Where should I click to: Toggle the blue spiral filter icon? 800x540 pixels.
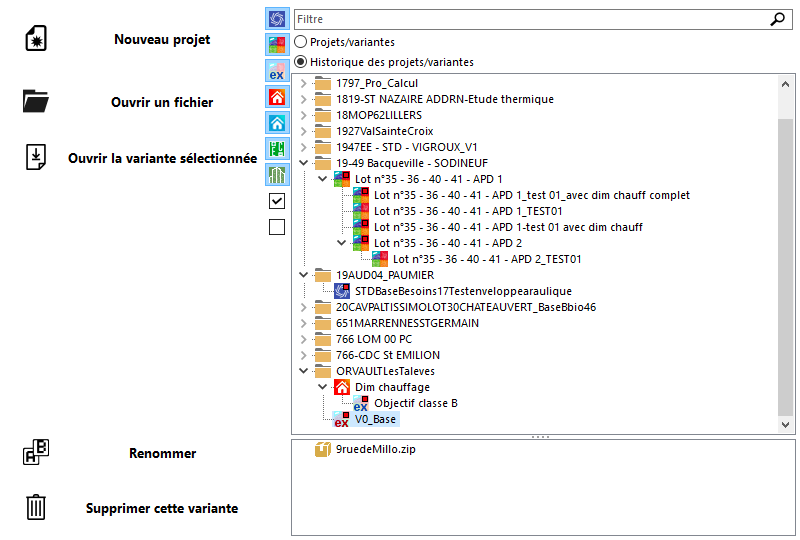pos(277,19)
